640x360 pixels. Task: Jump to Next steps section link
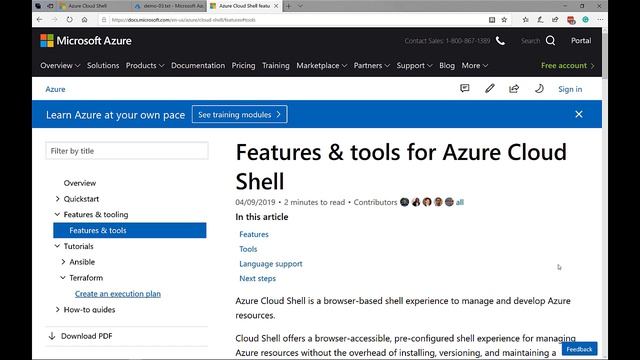coord(258,278)
